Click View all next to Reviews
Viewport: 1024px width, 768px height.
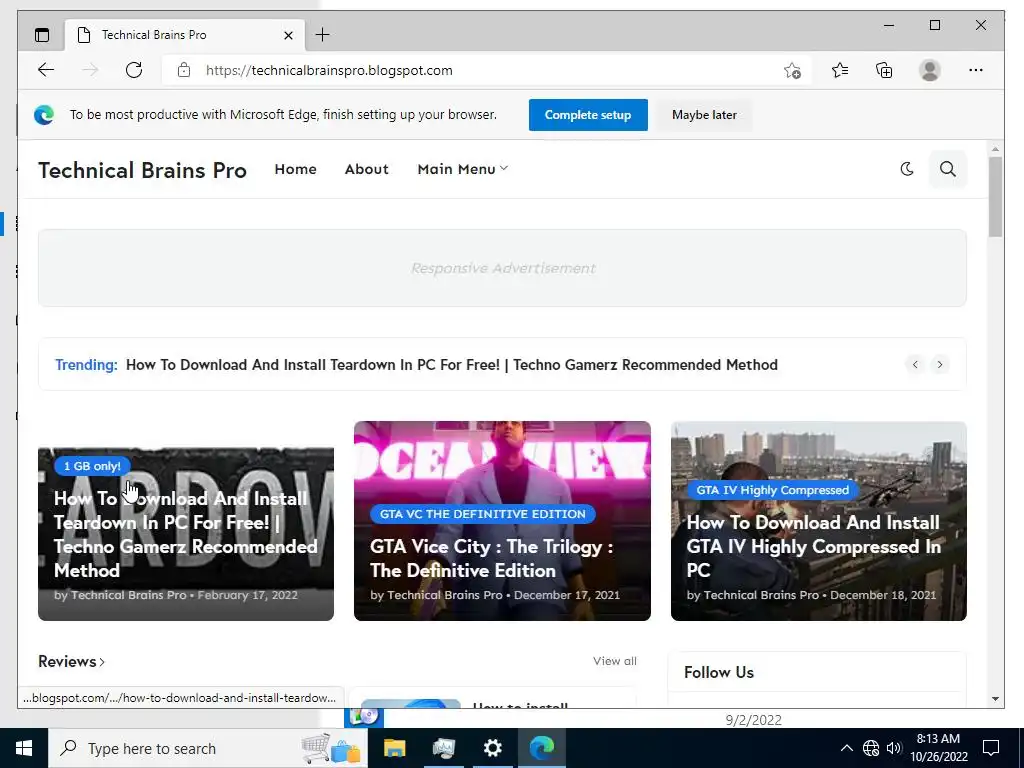pyautogui.click(x=615, y=661)
